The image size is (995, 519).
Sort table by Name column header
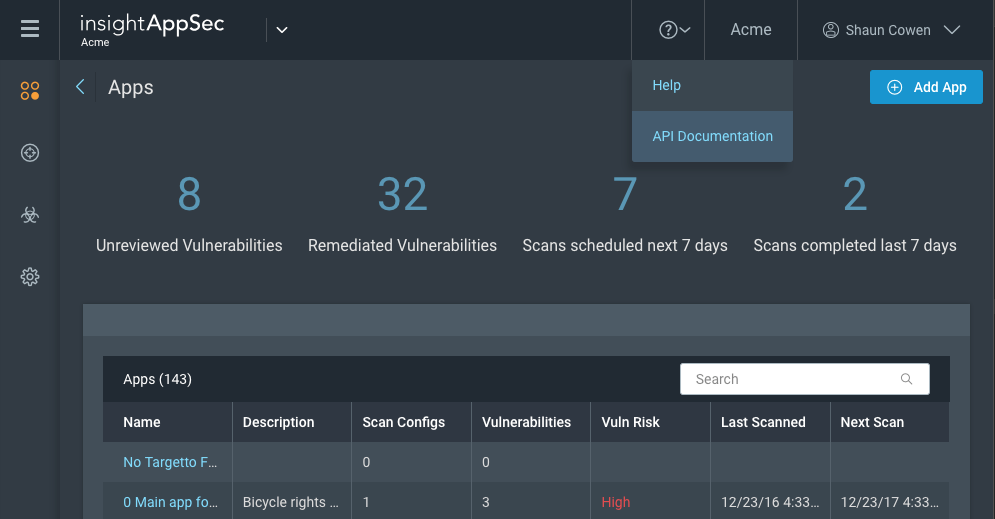(x=142, y=422)
